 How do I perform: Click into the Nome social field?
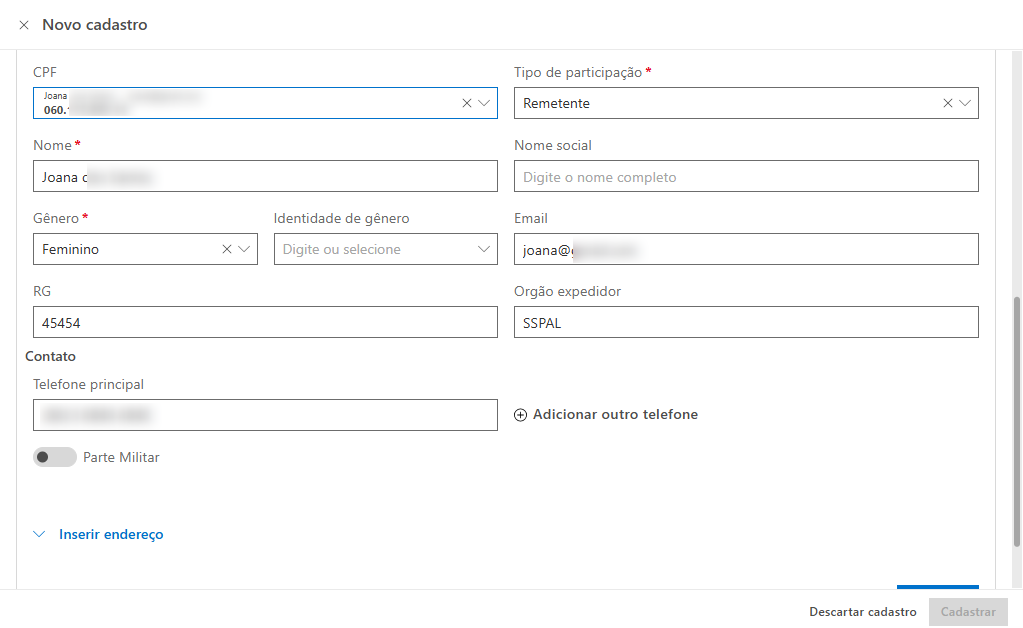746,177
